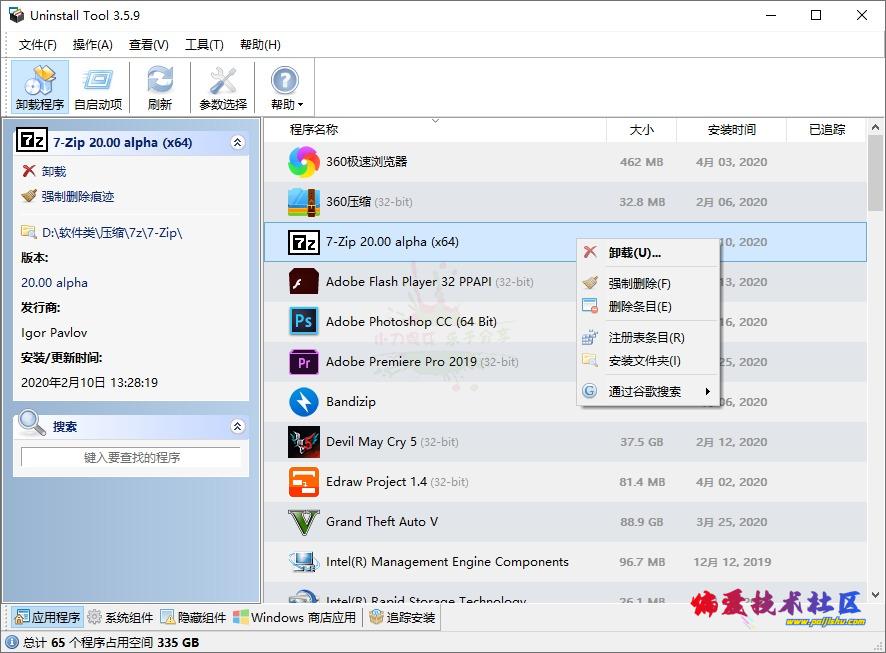Open the 卸载程序 uninstaller toolbar button
Image resolution: width=886 pixels, height=653 pixels.
(x=40, y=88)
